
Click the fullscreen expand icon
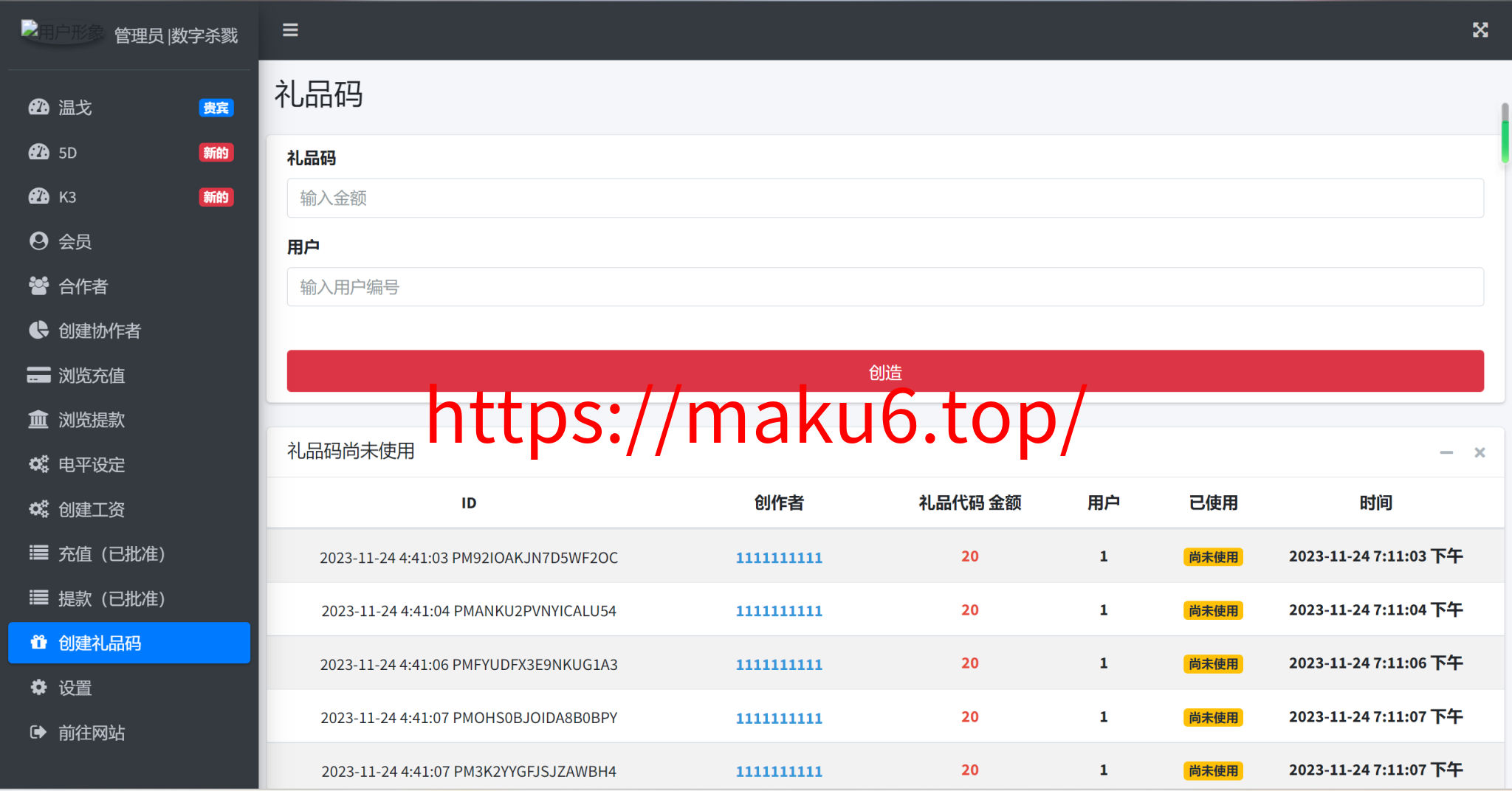pyautogui.click(x=1480, y=30)
